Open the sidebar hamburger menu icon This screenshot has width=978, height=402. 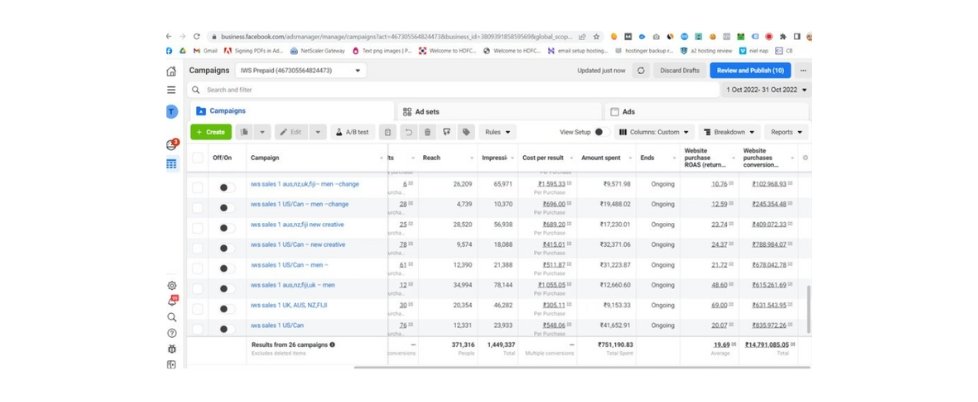pos(171,90)
